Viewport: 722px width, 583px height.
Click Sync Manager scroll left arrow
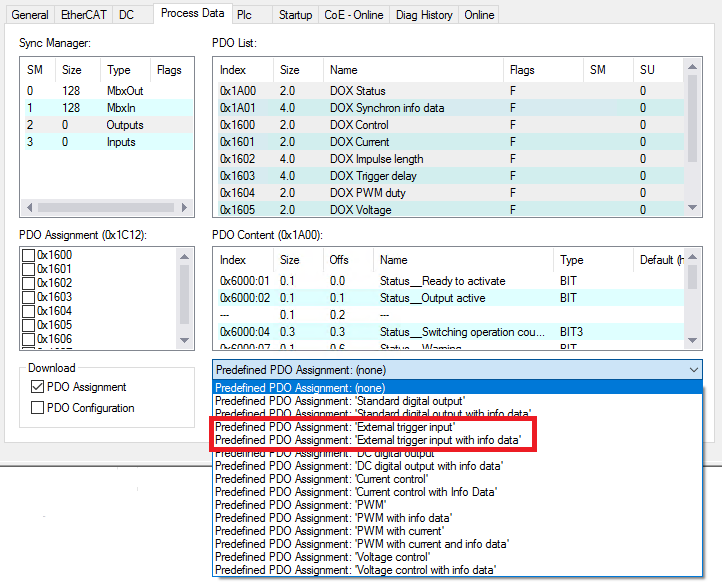(29, 207)
